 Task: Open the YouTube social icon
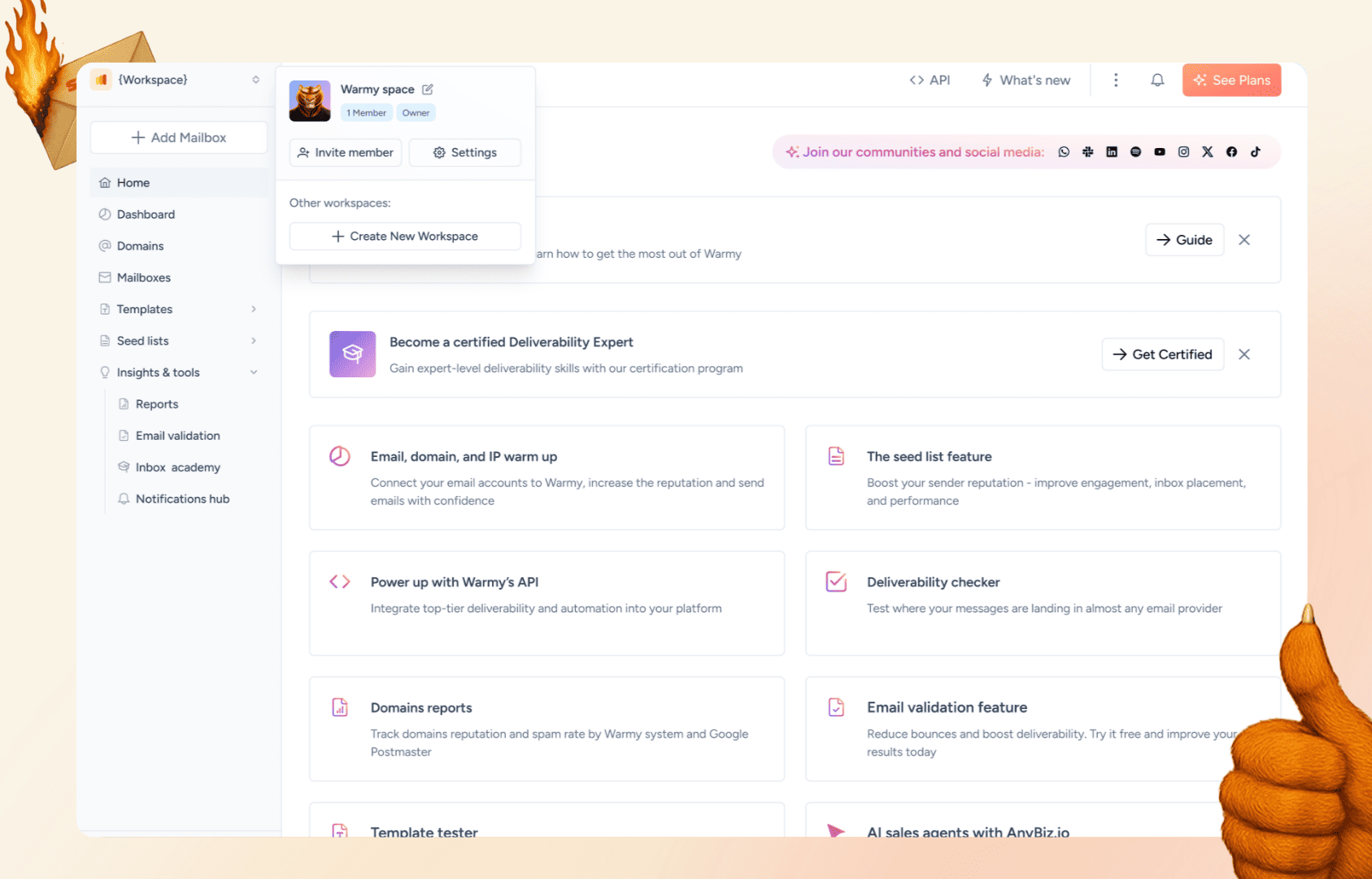[x=1160, y=152]
